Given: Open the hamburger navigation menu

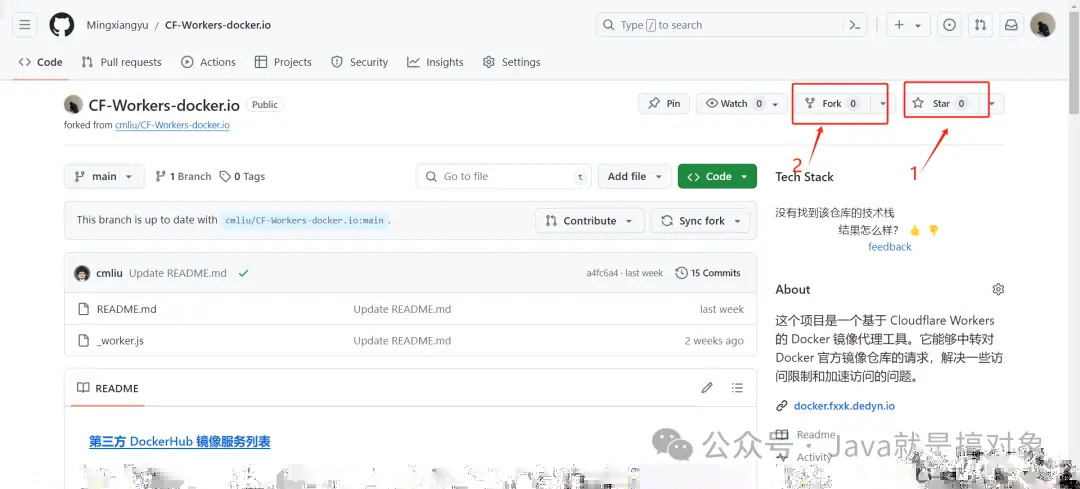Looking at the screenshot, I should click(25, 25).
